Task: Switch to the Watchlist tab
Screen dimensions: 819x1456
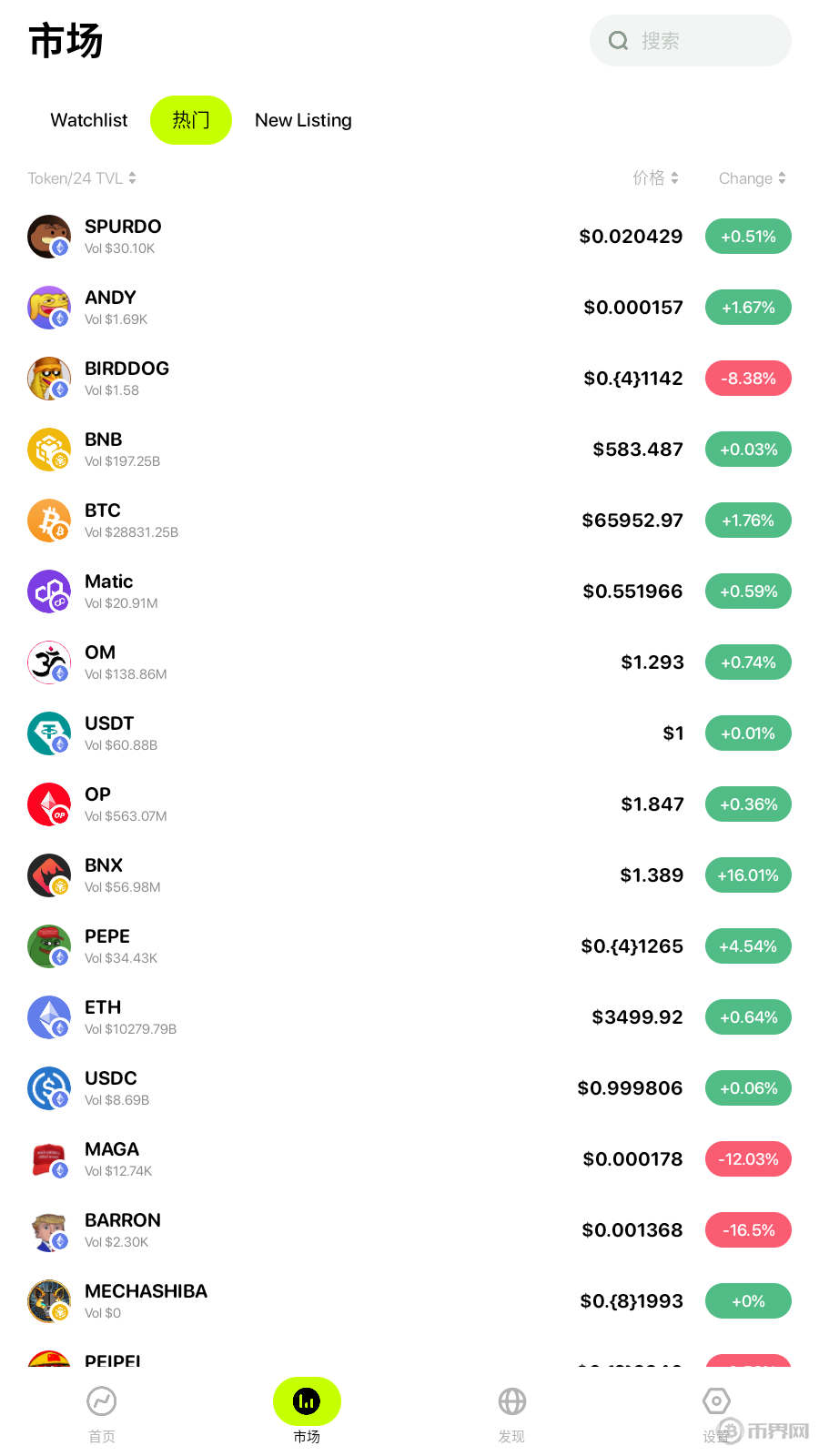Action: [89, 120]
